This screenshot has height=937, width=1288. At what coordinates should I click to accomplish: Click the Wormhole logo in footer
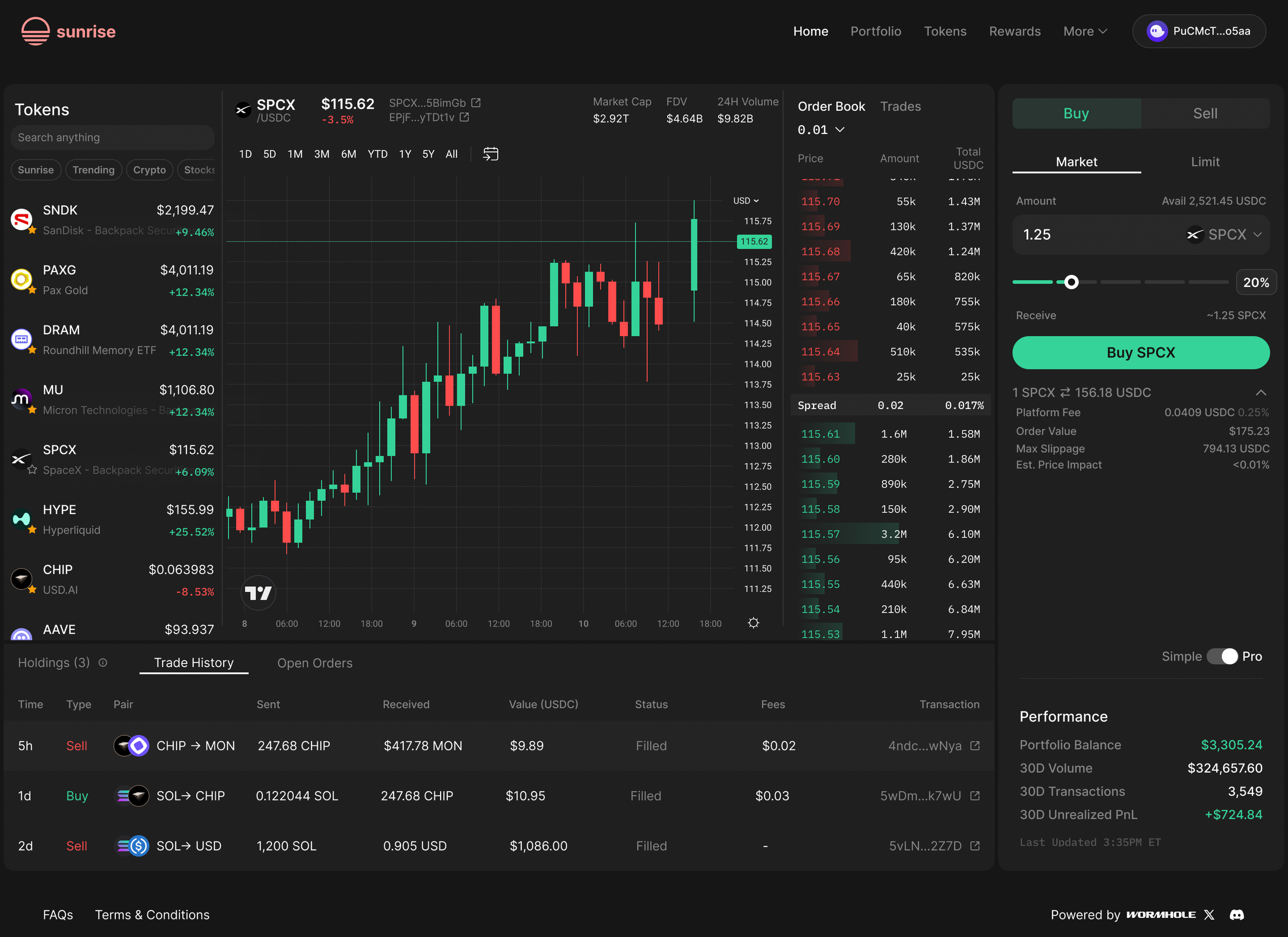tap(1161, 915)
